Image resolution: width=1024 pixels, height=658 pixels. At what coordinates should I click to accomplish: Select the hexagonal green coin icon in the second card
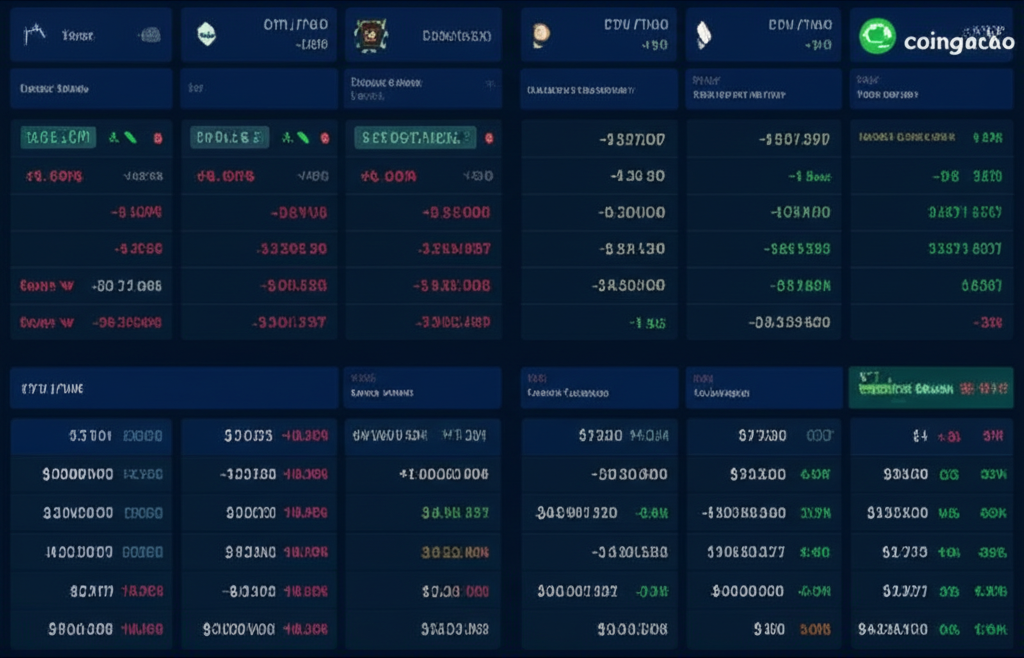[x=206, y=34]
